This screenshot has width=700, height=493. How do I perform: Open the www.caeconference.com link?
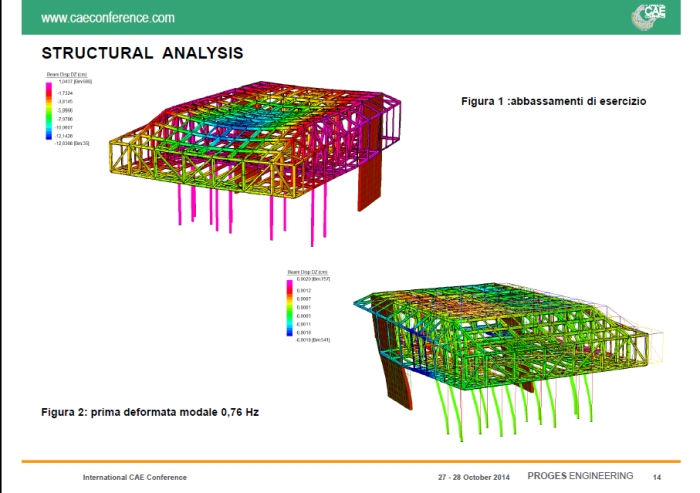coord(106,18)
